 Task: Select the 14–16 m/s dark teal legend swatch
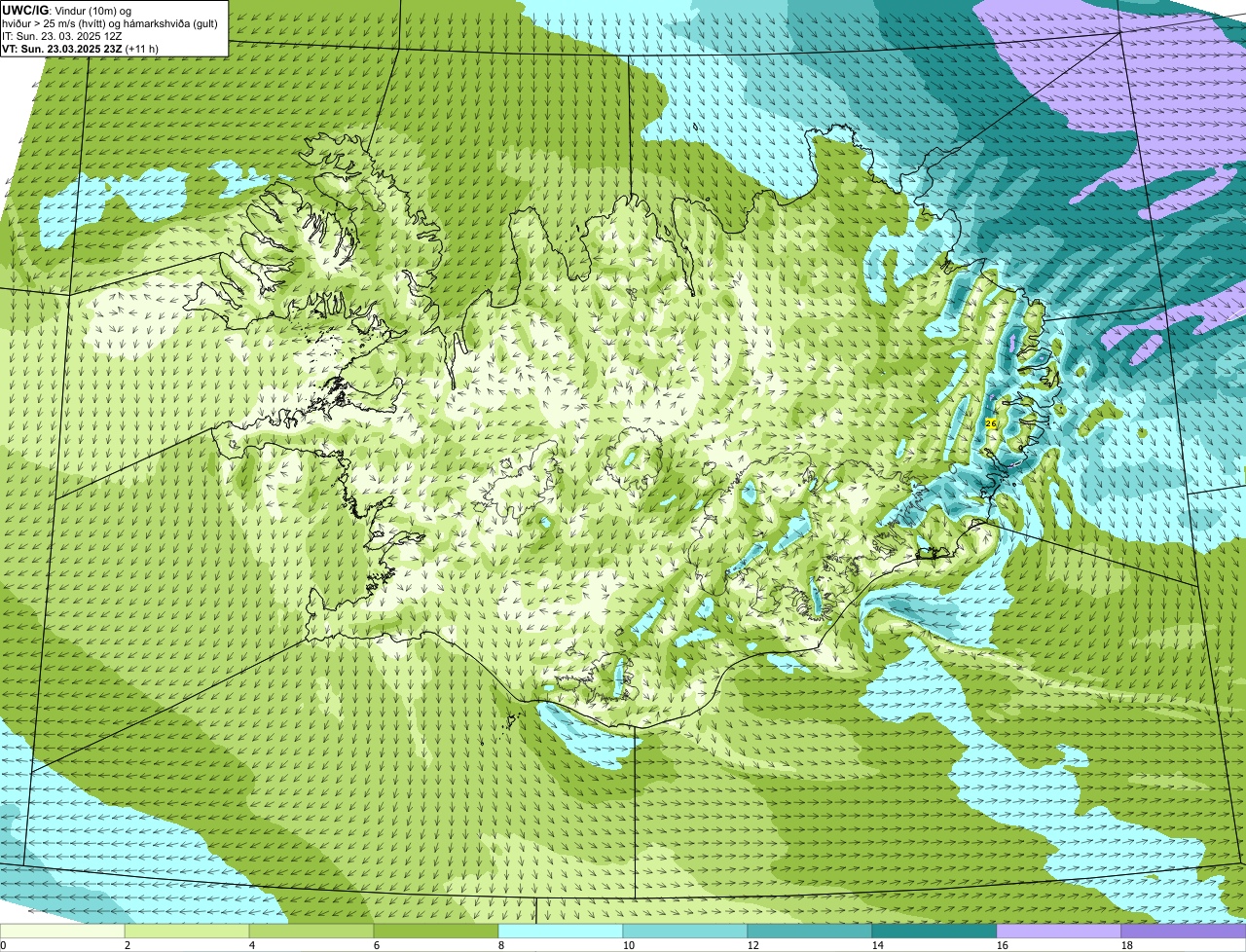[x=934, y=932]
